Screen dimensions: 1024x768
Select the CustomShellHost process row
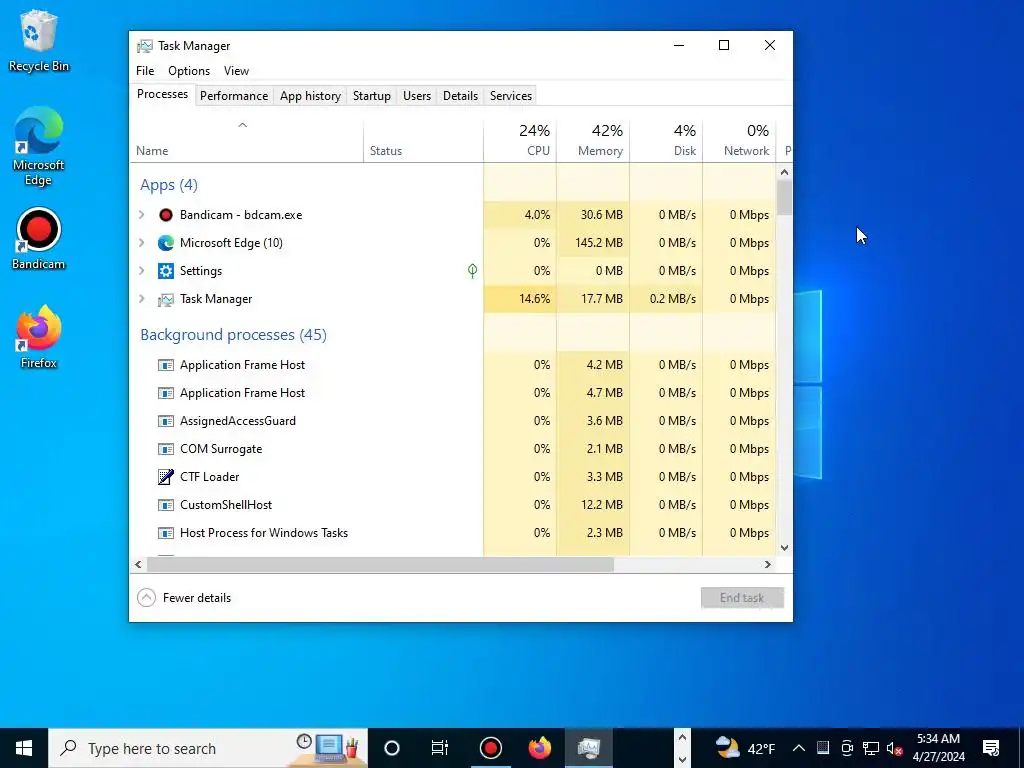[x=453, y=505]
